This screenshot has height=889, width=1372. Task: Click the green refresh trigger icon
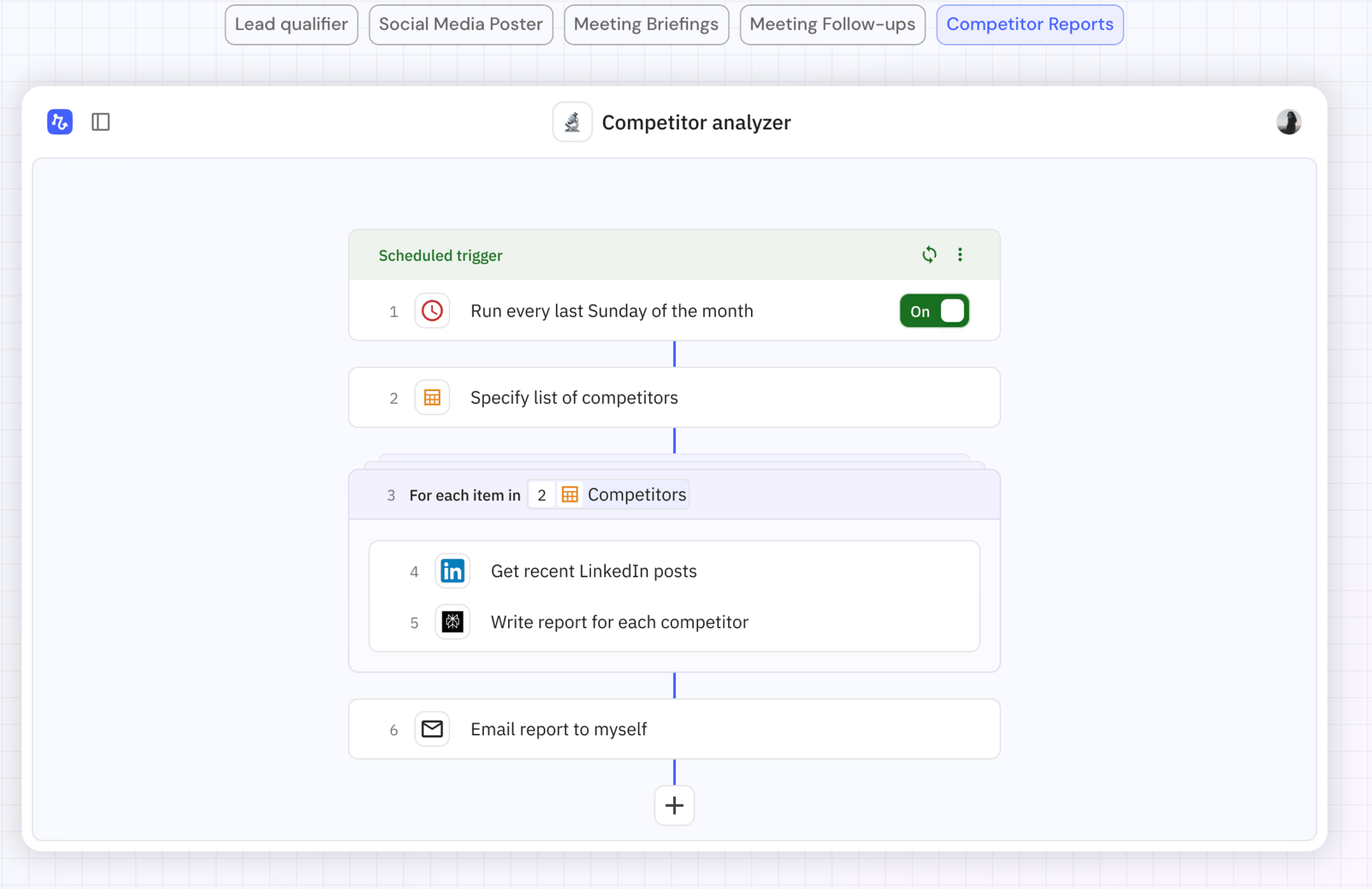click(x=929, y=254)
